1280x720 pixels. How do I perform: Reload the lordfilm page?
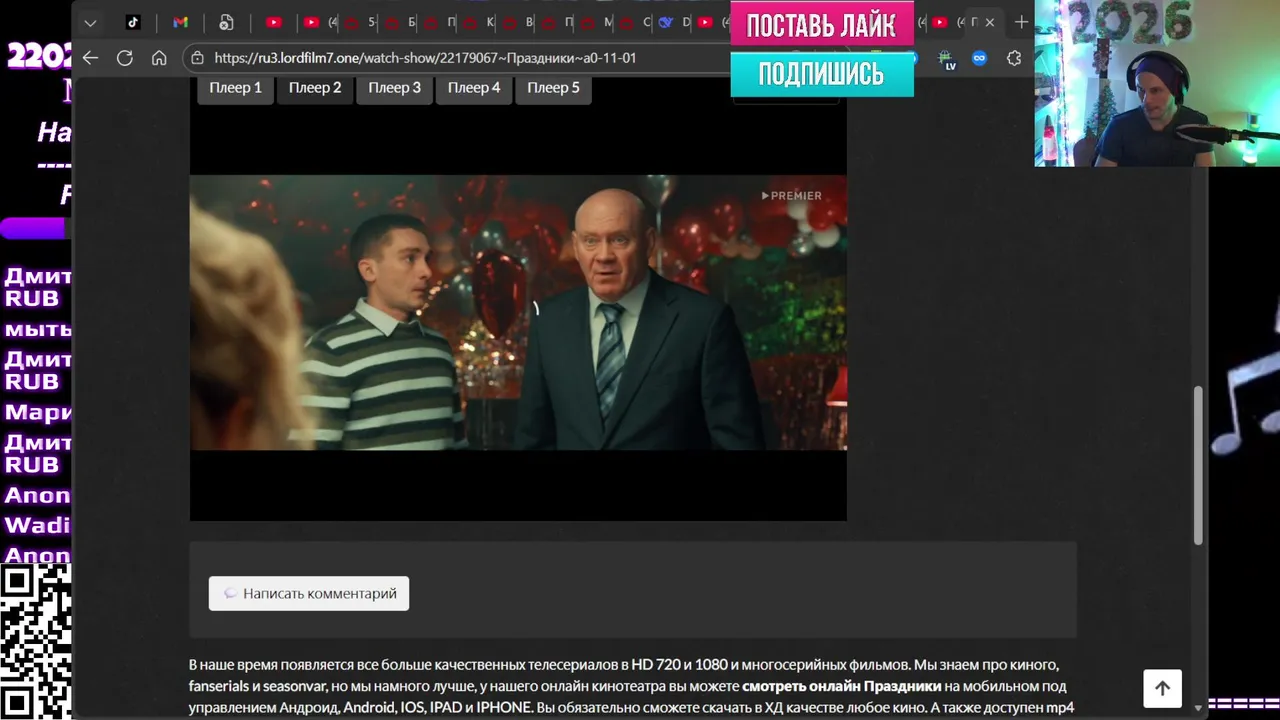pyautogui.click(x=125, y=58)
